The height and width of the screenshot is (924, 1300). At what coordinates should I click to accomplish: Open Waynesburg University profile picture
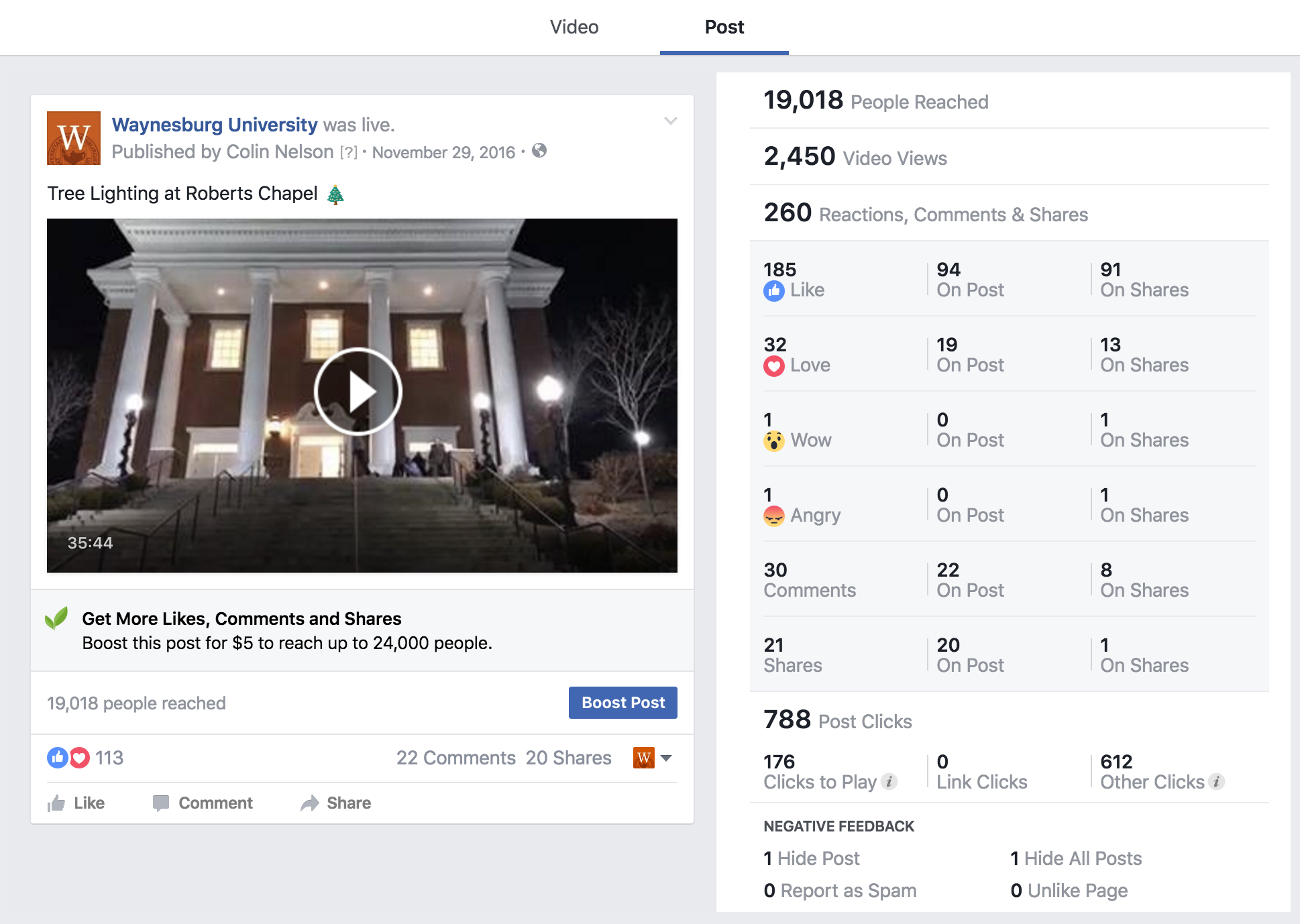[74, 138]
